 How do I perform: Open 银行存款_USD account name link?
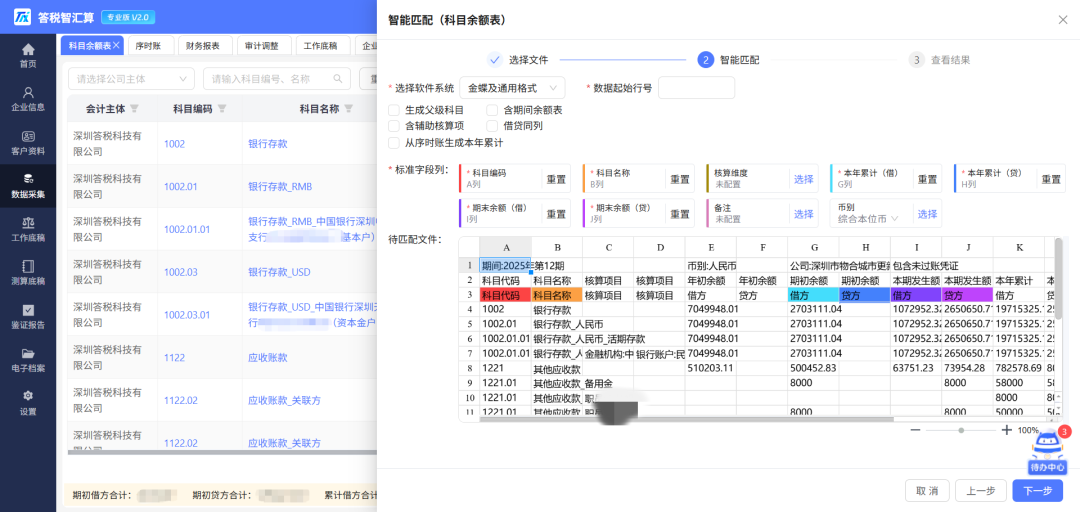[279, 272]
